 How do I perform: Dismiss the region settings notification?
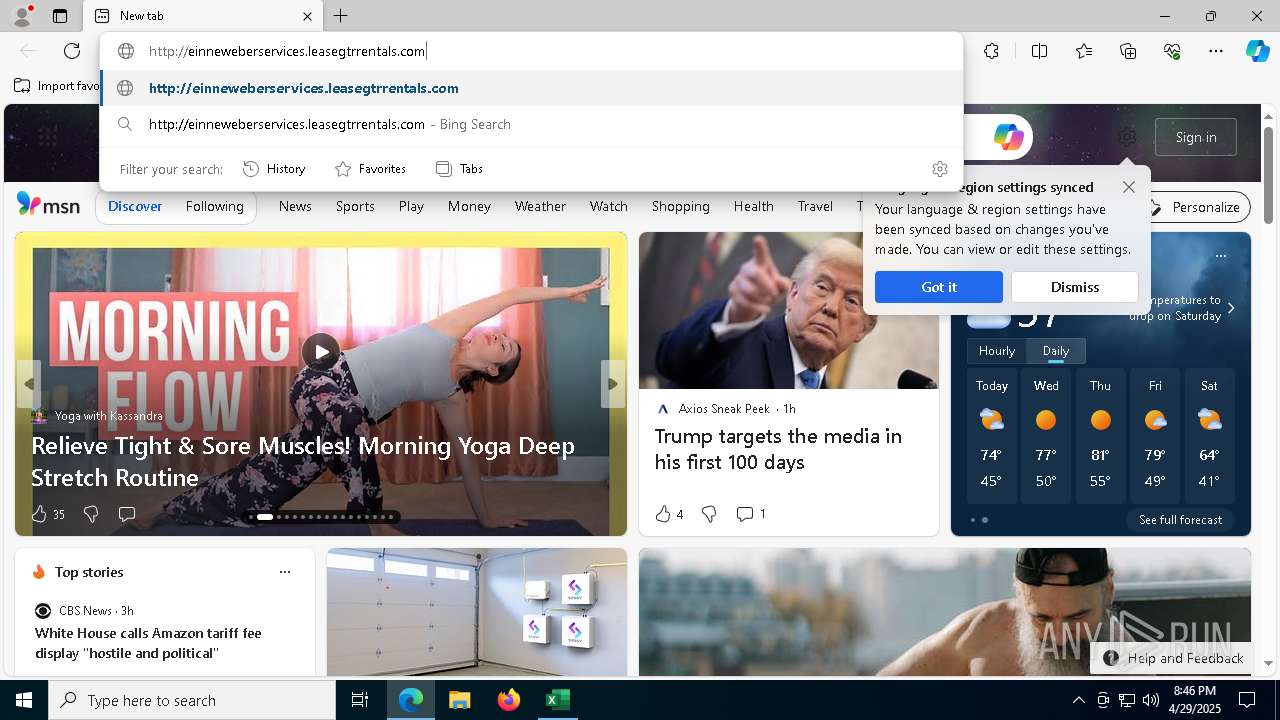[x=1075, y=287]
